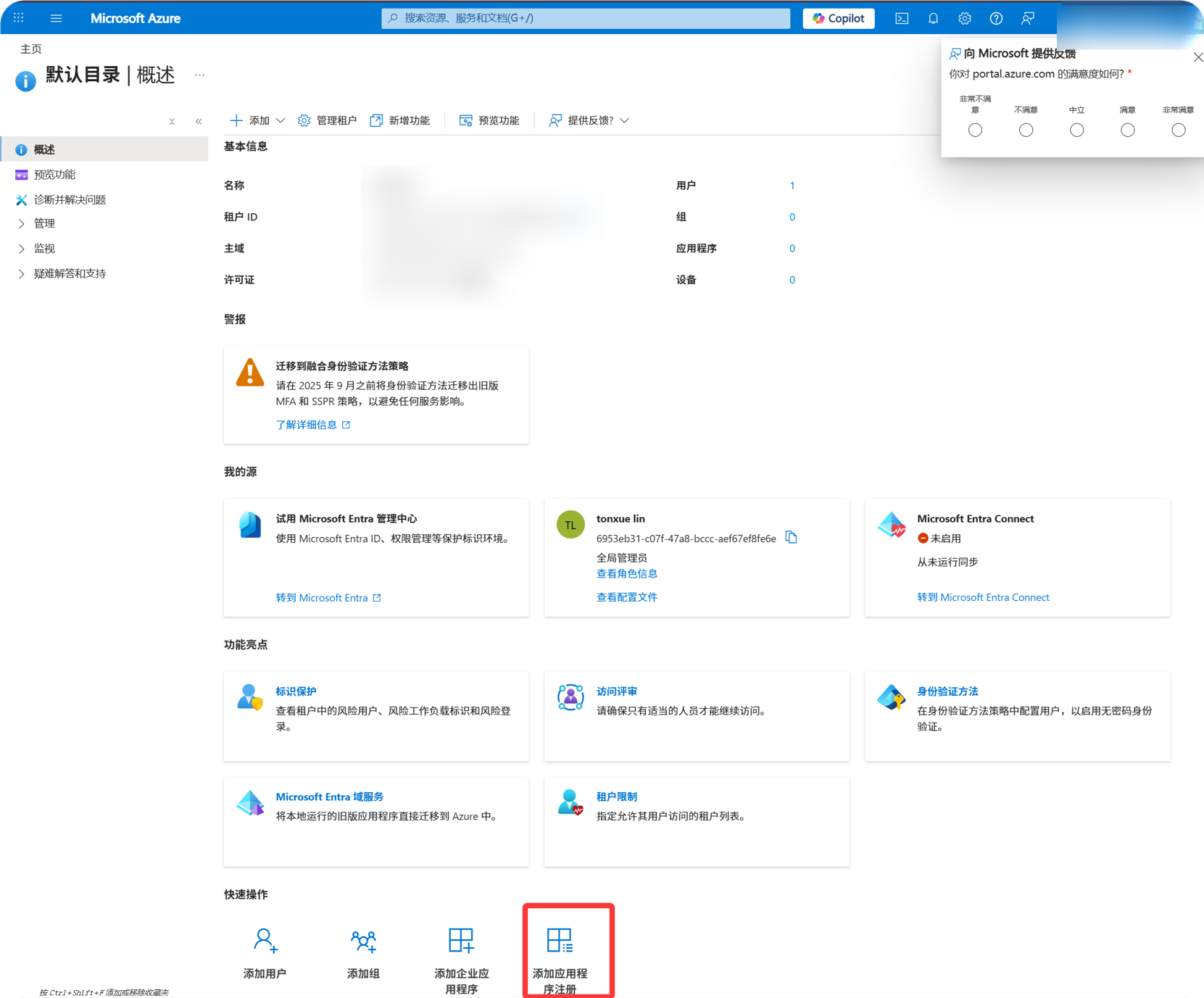Select the 非常满意 rating radio
This screenshot has height=998, width=1204.
pyautogui.click(x=1179, y=130)
